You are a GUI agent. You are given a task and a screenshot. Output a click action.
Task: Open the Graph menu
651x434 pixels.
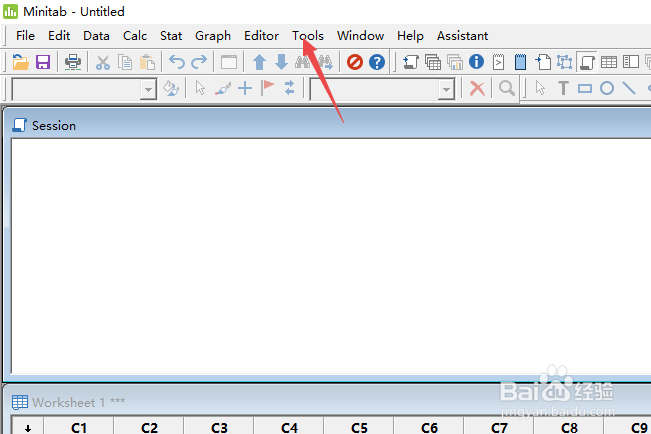(x=213, y=36)
